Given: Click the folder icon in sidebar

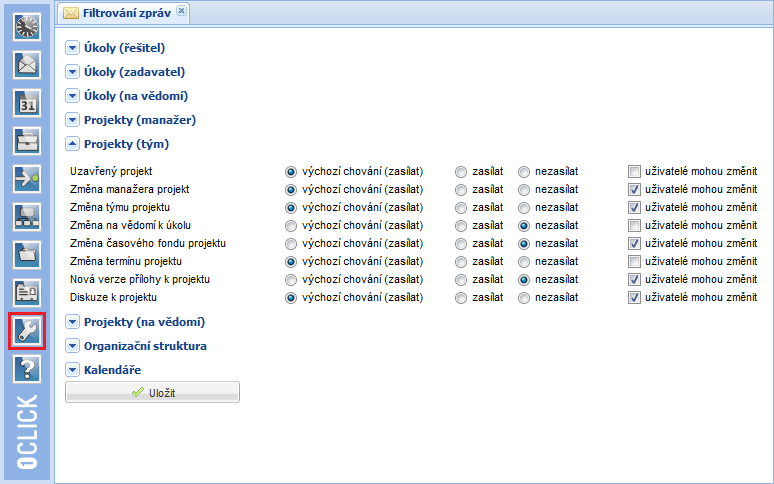Looking at the screenshot, I should [x=26, y=254].
